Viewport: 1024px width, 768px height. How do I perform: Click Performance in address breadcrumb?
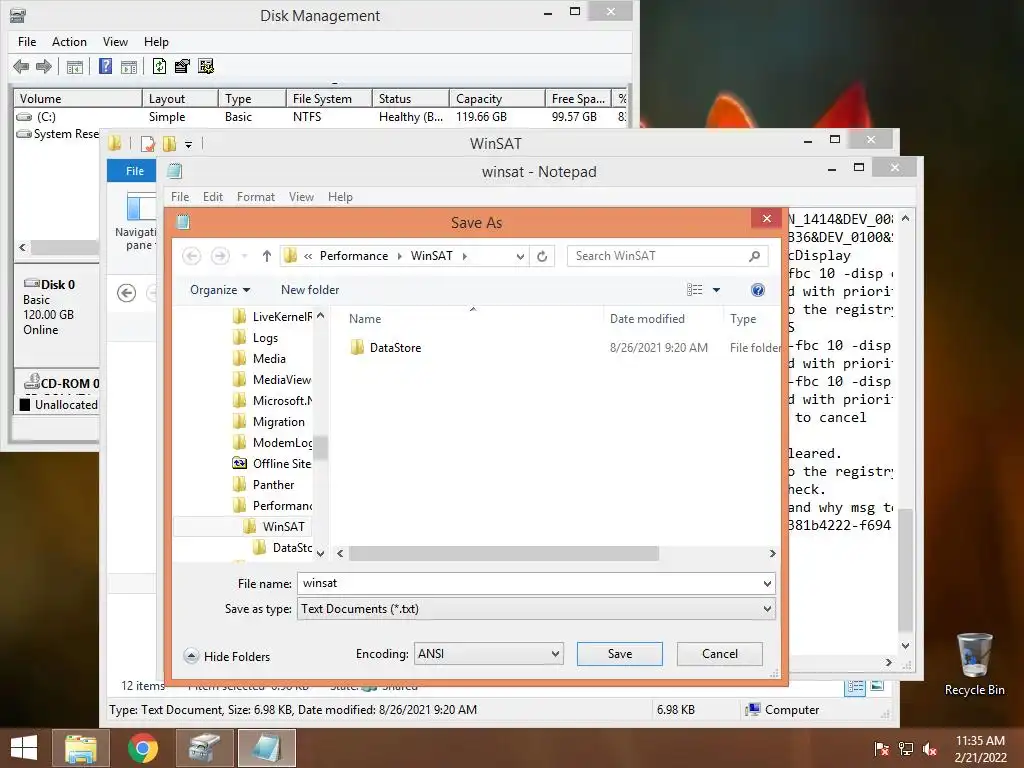[353, 256]
